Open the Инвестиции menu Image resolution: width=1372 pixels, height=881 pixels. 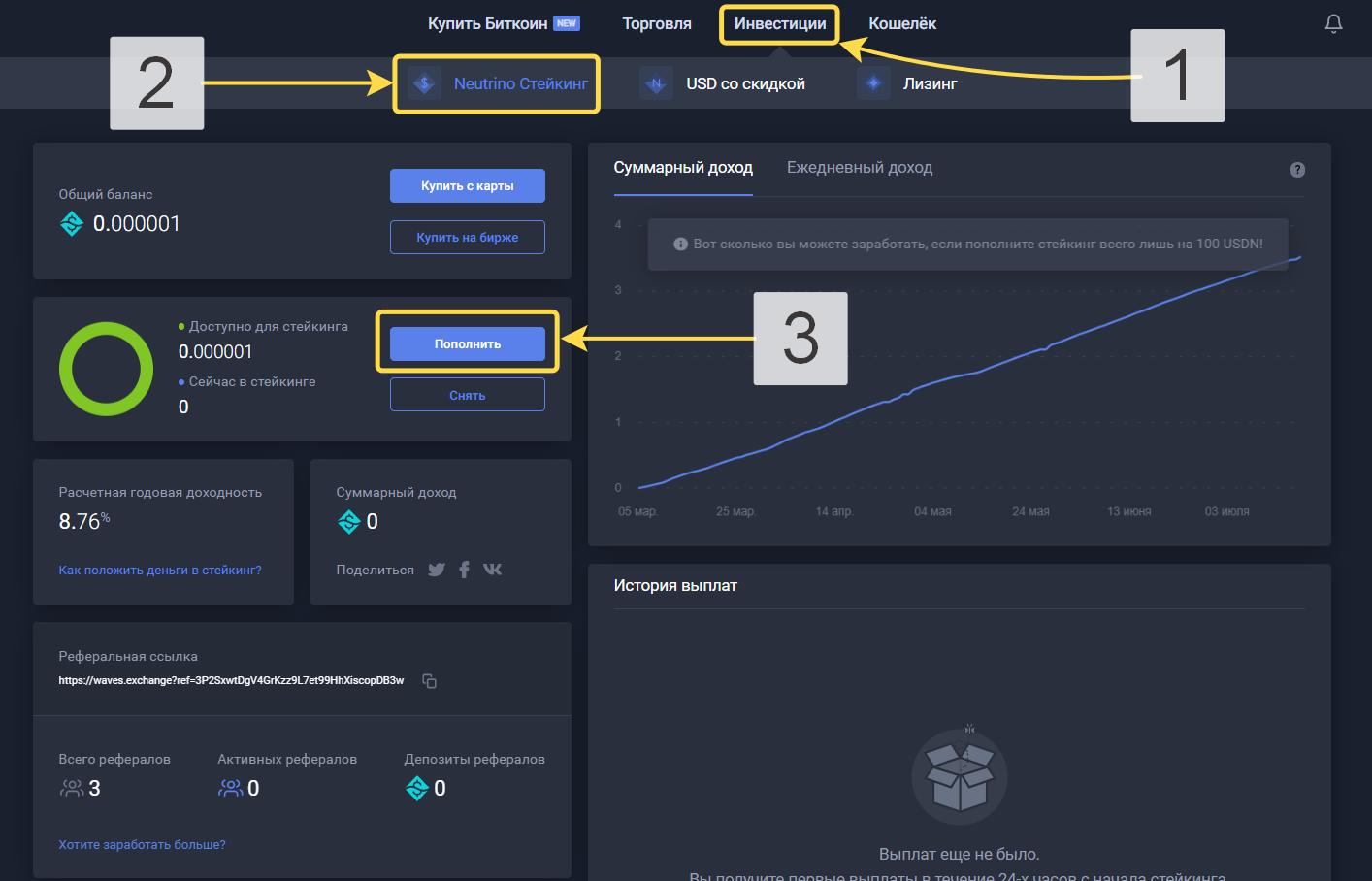[x=780, y=23]
